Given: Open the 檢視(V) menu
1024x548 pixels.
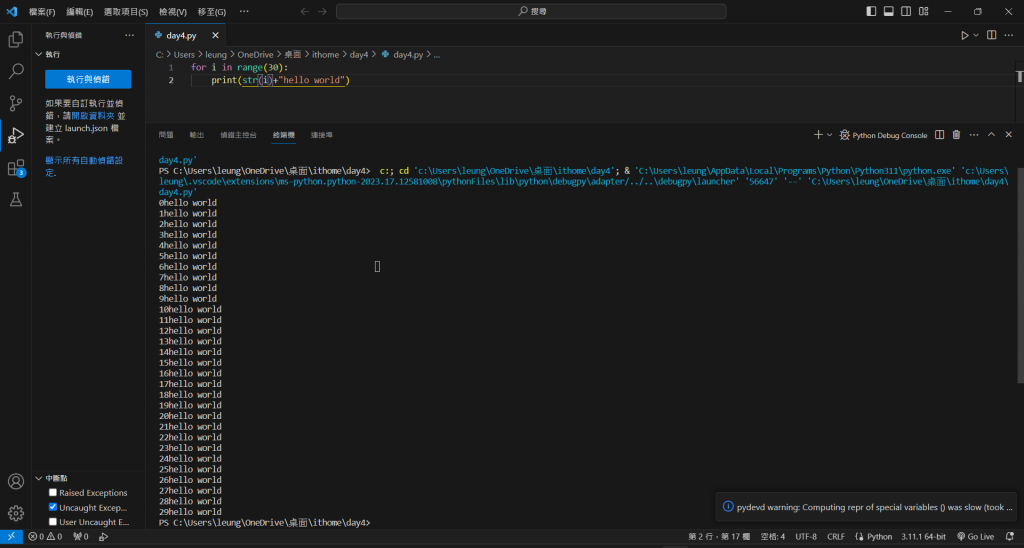Looking at the screenshot, I should [x=173, y=12].
